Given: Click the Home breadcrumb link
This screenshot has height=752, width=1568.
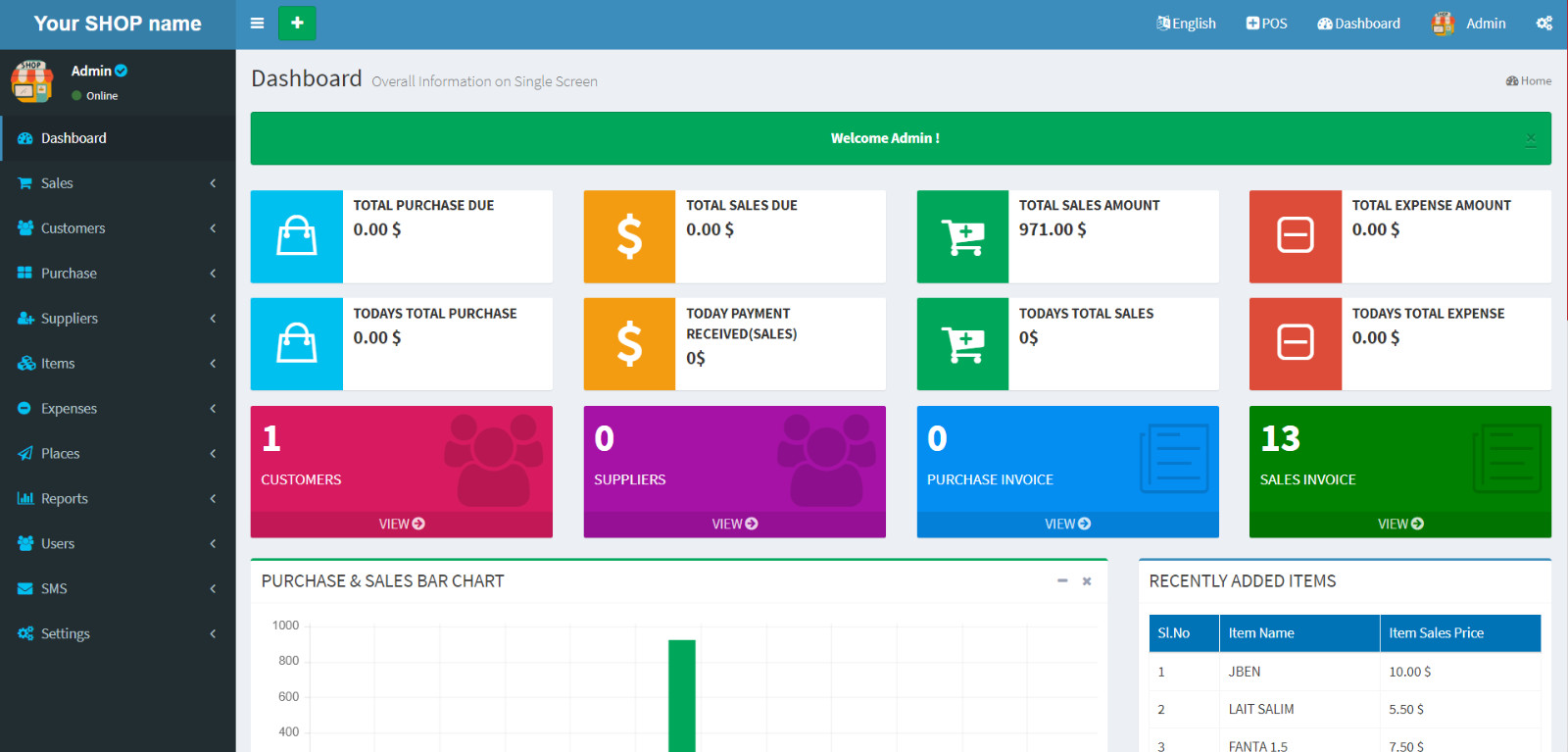Looking at the screenshot, I should 1529,81.
